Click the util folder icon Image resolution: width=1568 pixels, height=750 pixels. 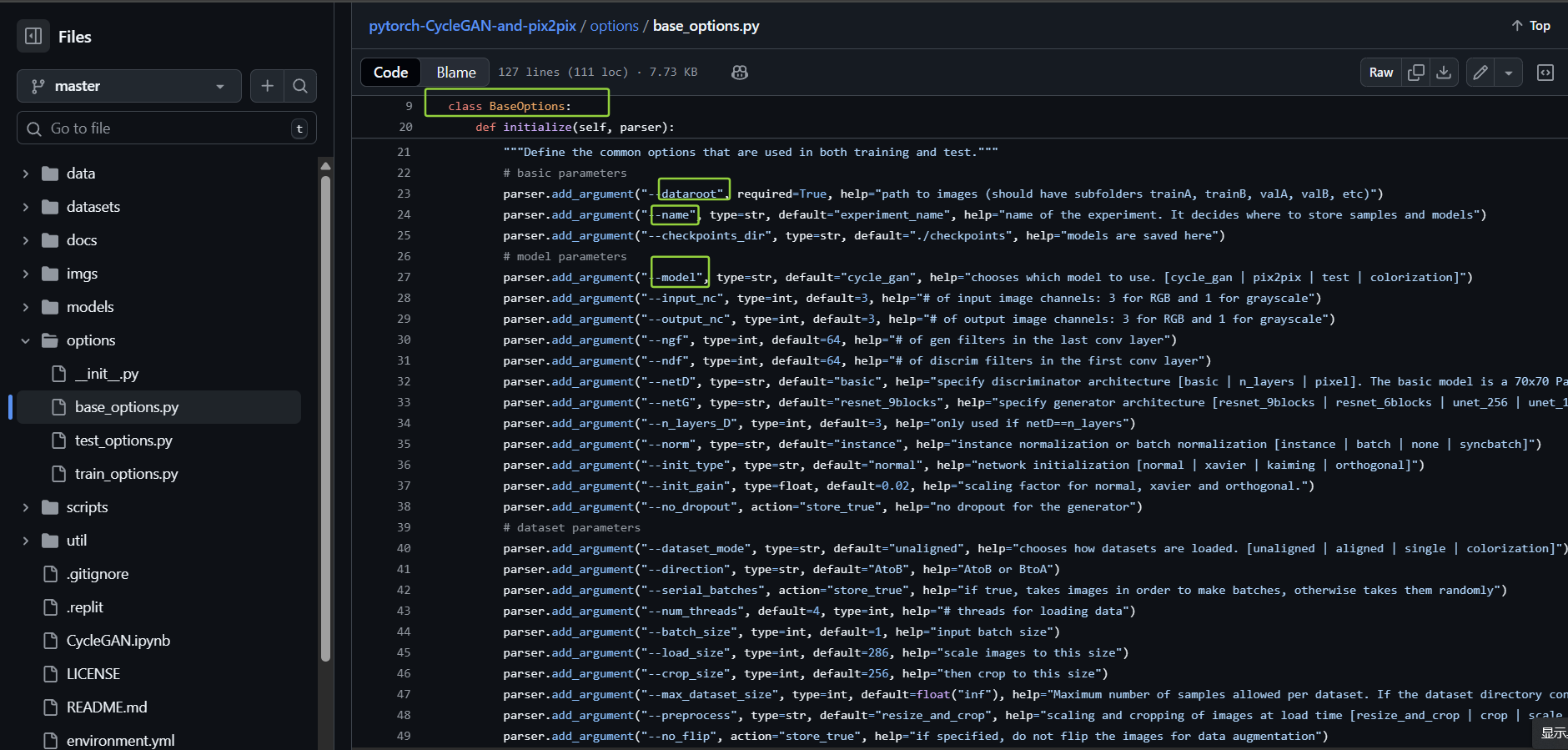point(50,541)
